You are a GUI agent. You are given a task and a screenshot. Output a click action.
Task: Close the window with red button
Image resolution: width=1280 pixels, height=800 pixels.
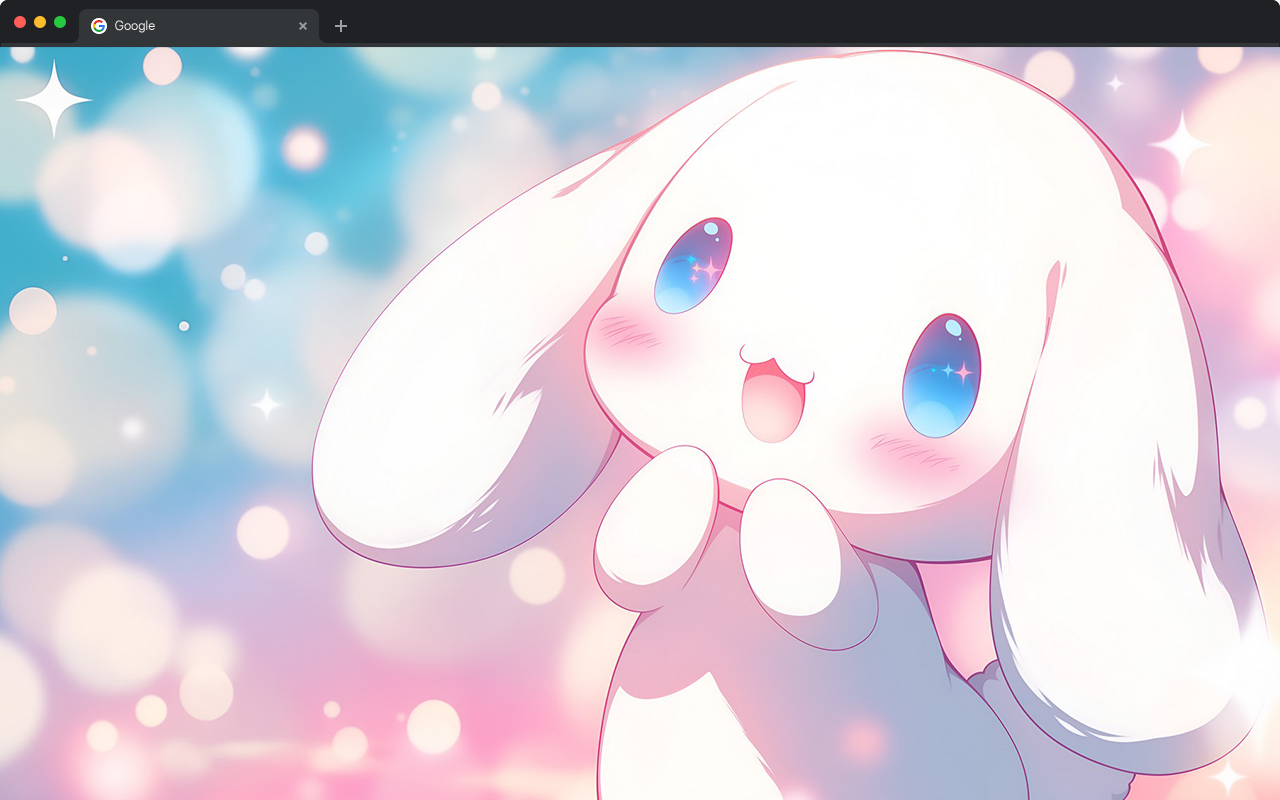point(20,22)
